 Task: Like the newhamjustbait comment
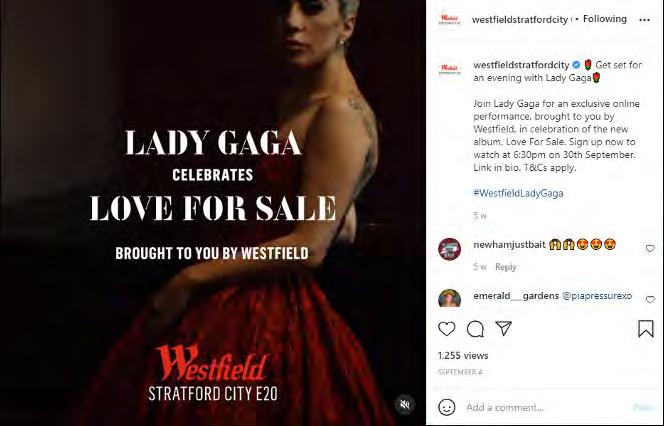[650, 249]
